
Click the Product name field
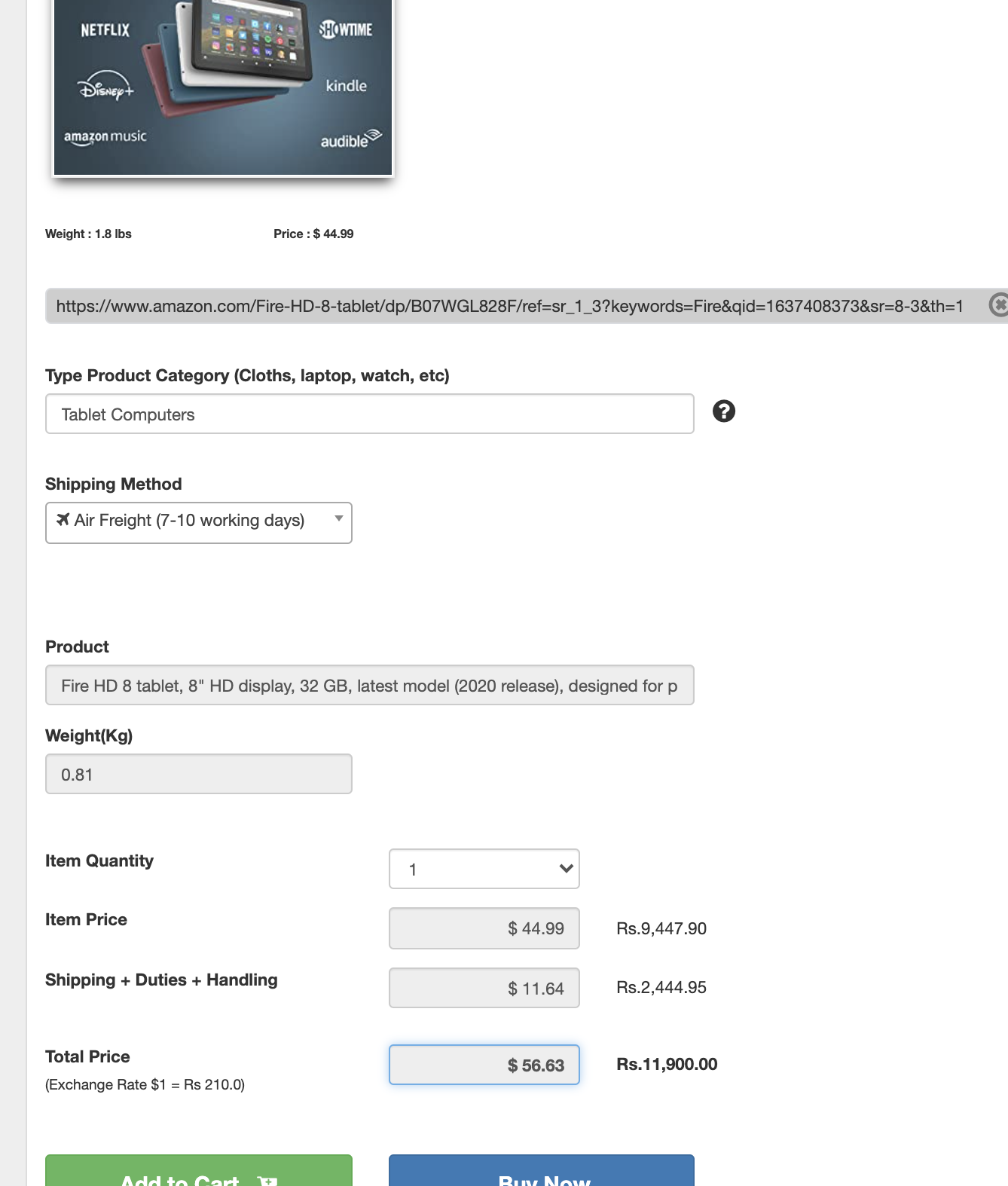370,685
